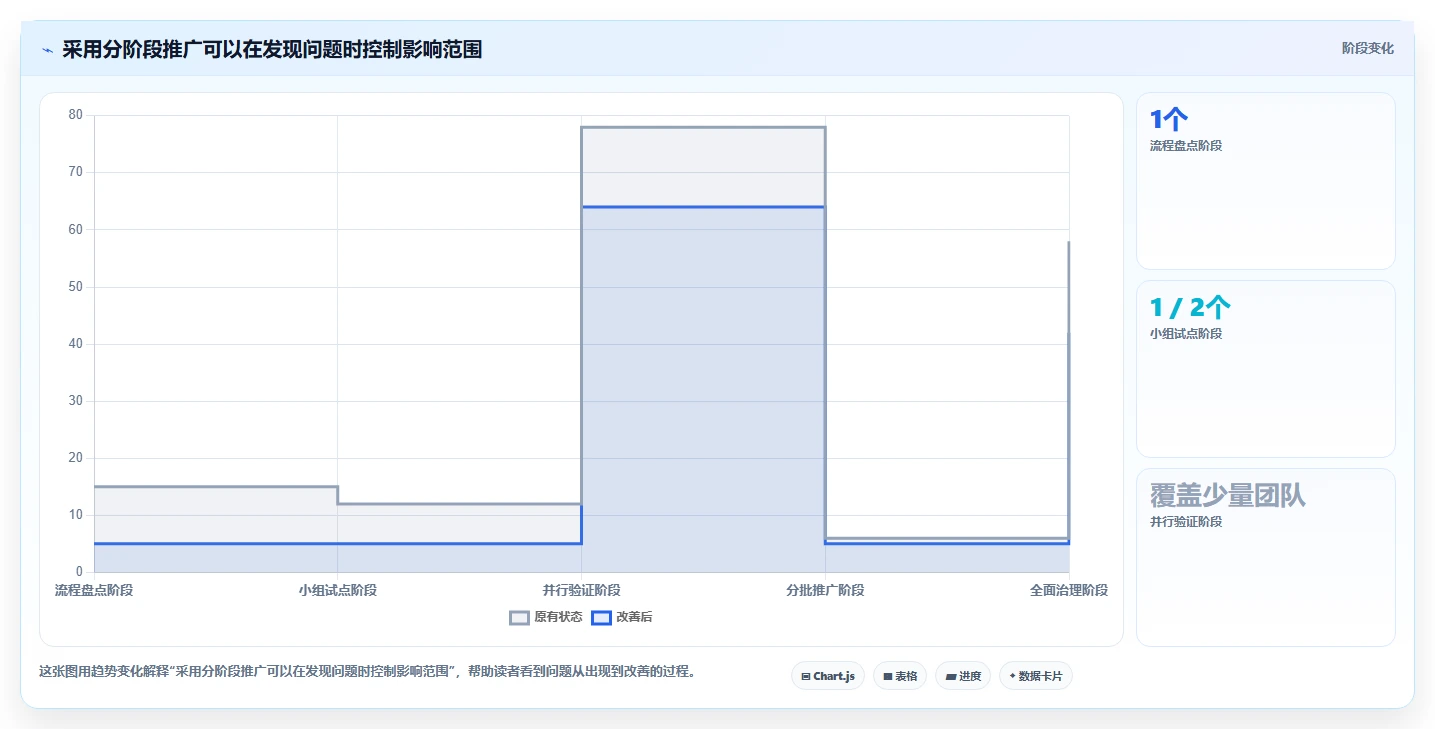Viewport: 1435px width, 729px height.
Task: Click the 40 y-axis tick label
Action: coord(76,343)
